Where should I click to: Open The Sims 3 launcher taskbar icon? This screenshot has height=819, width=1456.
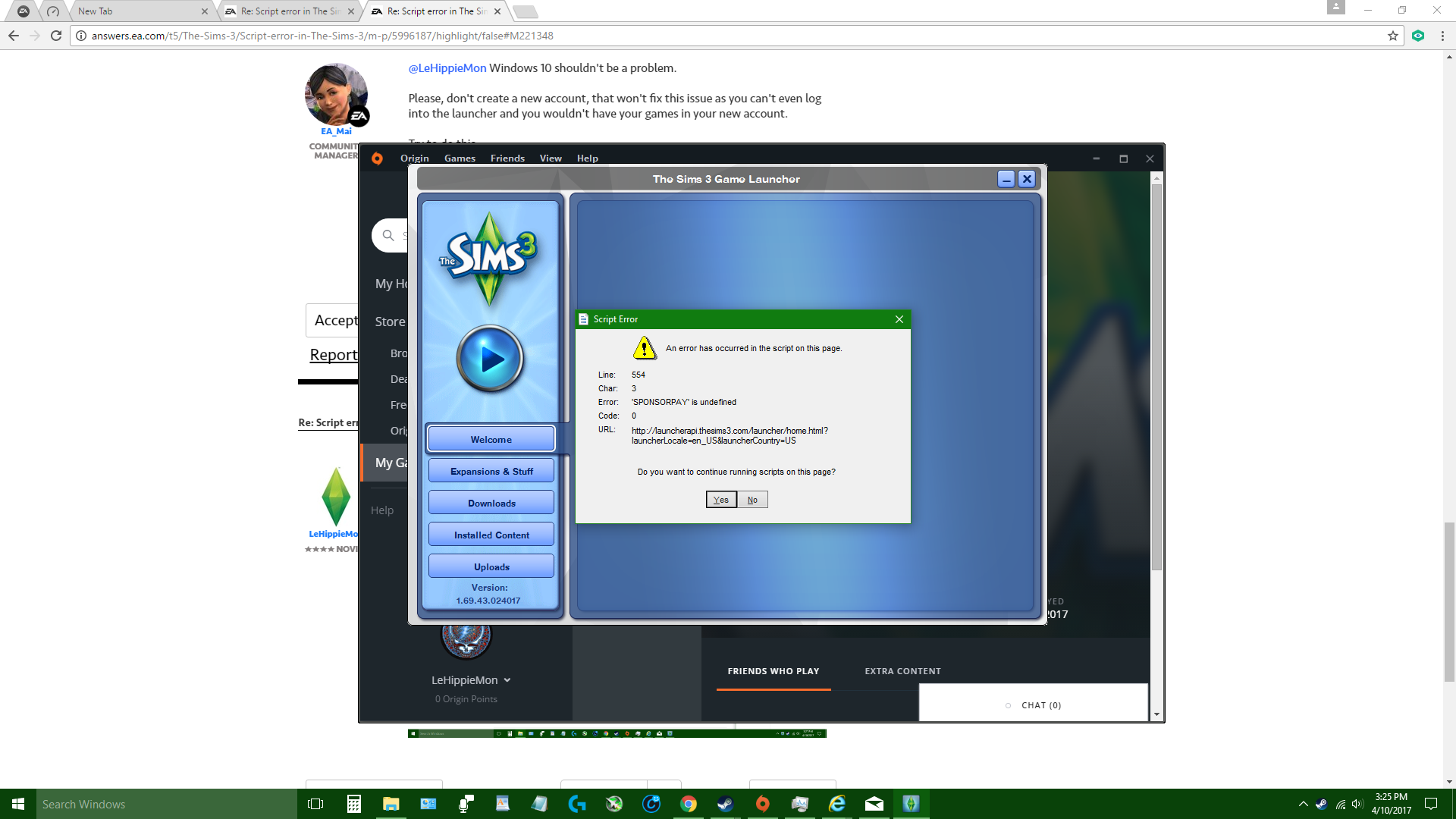pos(911,804)
